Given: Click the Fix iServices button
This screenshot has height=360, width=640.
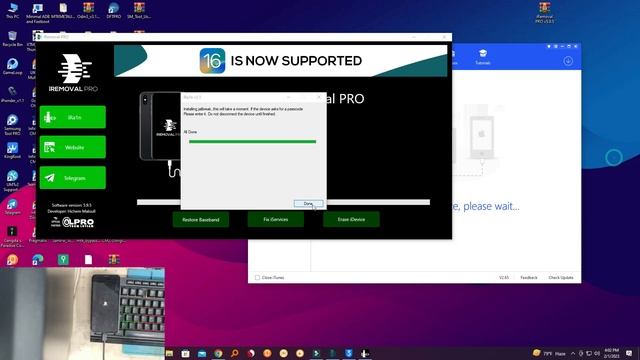Looking at the screenshot, I should [276, 219].
